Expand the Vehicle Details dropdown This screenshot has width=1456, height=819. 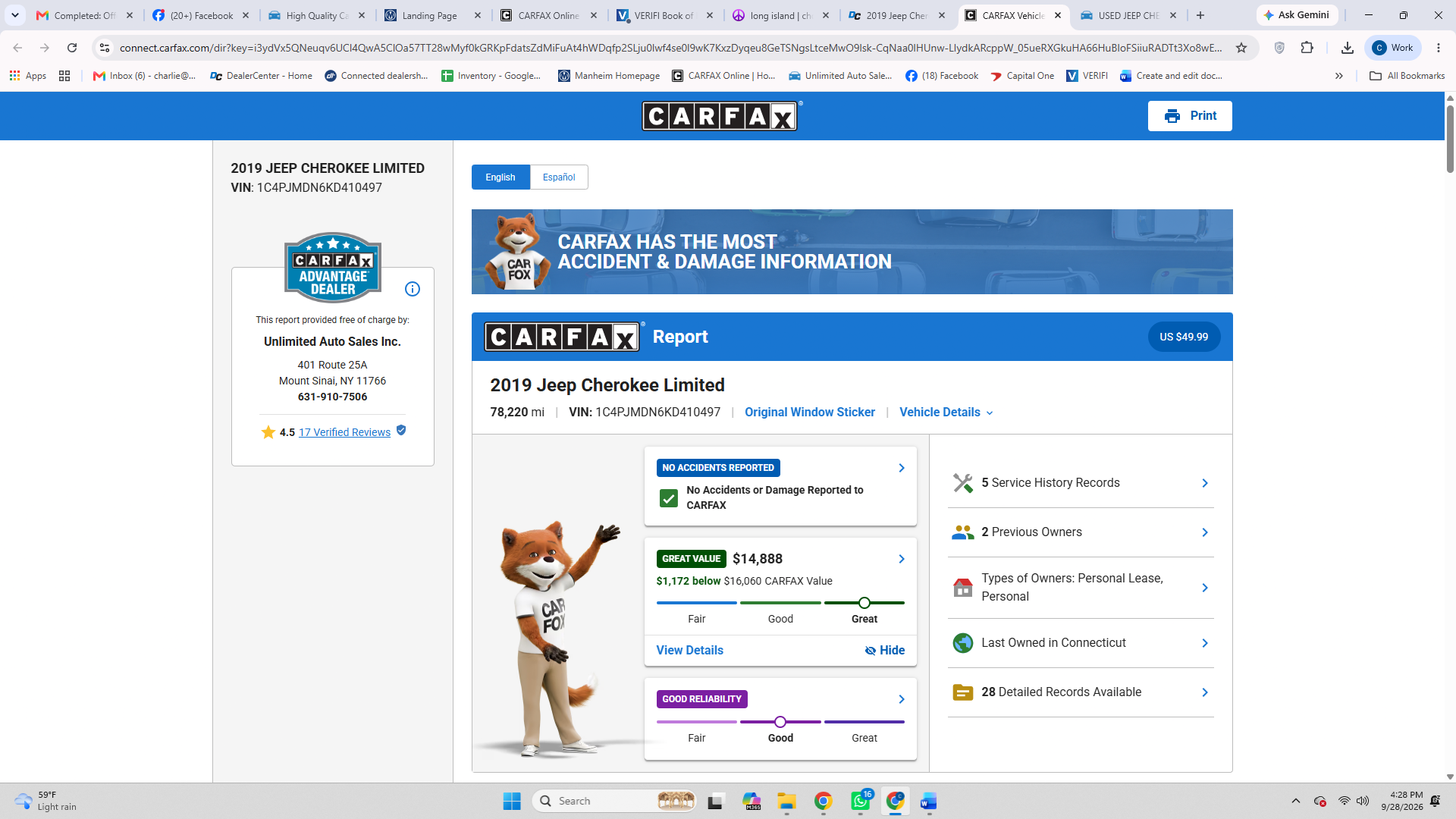(946, 413)
